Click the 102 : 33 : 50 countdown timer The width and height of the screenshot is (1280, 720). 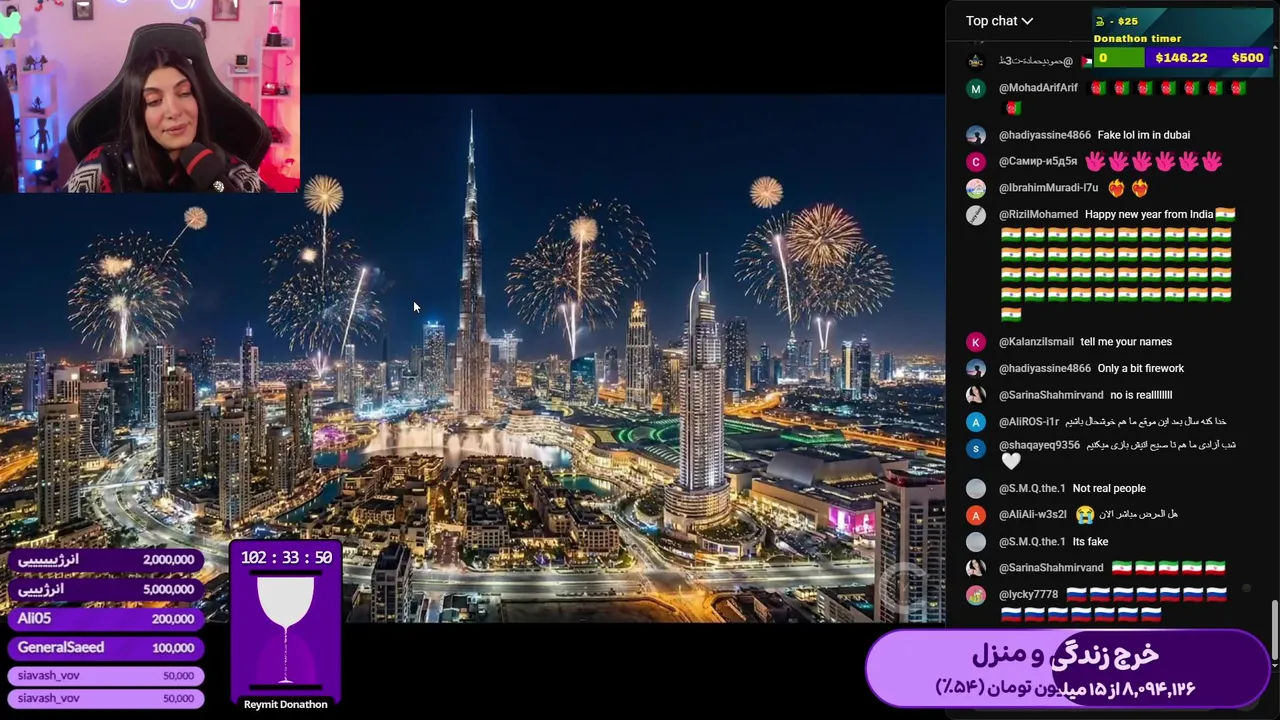[286, 558]
